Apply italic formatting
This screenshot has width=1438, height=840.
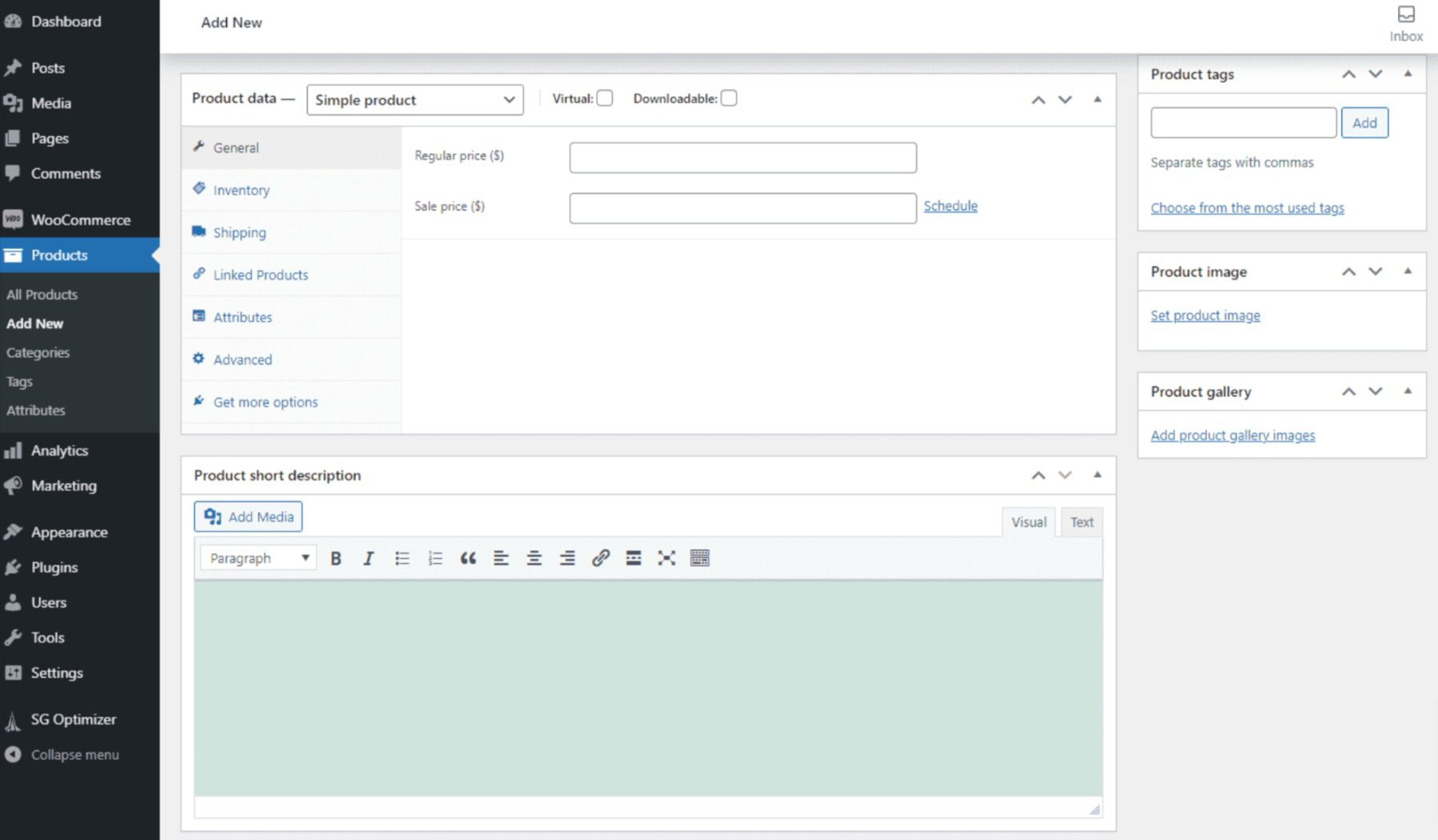click(368, 557)
